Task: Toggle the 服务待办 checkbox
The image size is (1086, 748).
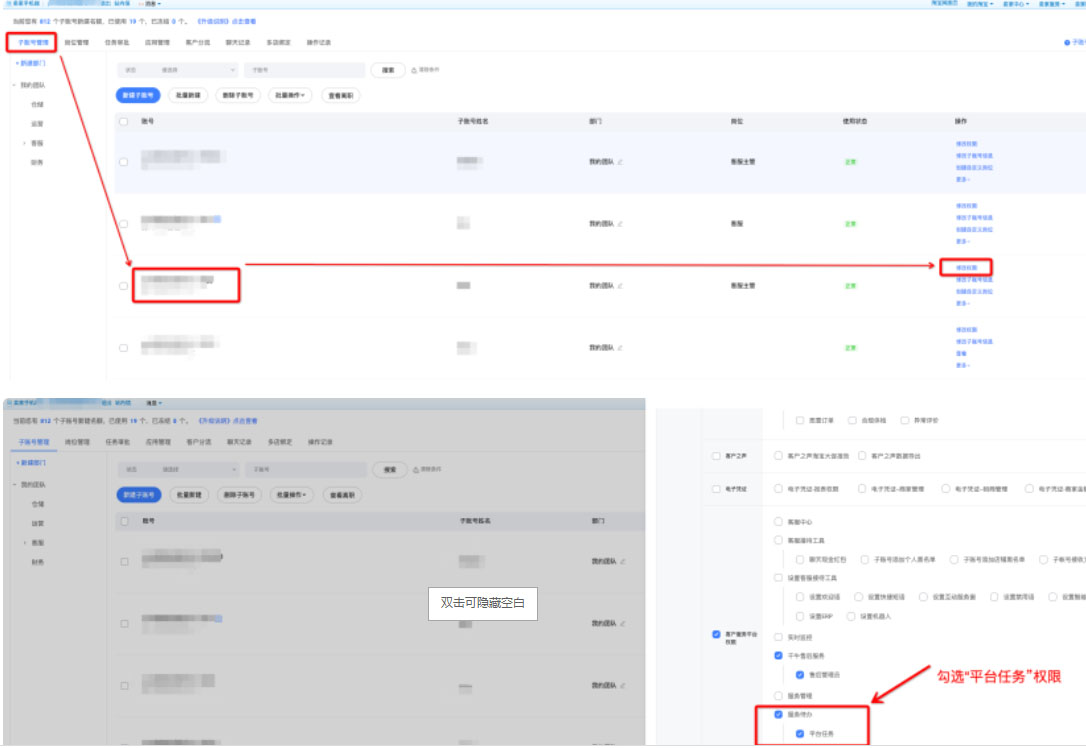Action: (779, 715)
